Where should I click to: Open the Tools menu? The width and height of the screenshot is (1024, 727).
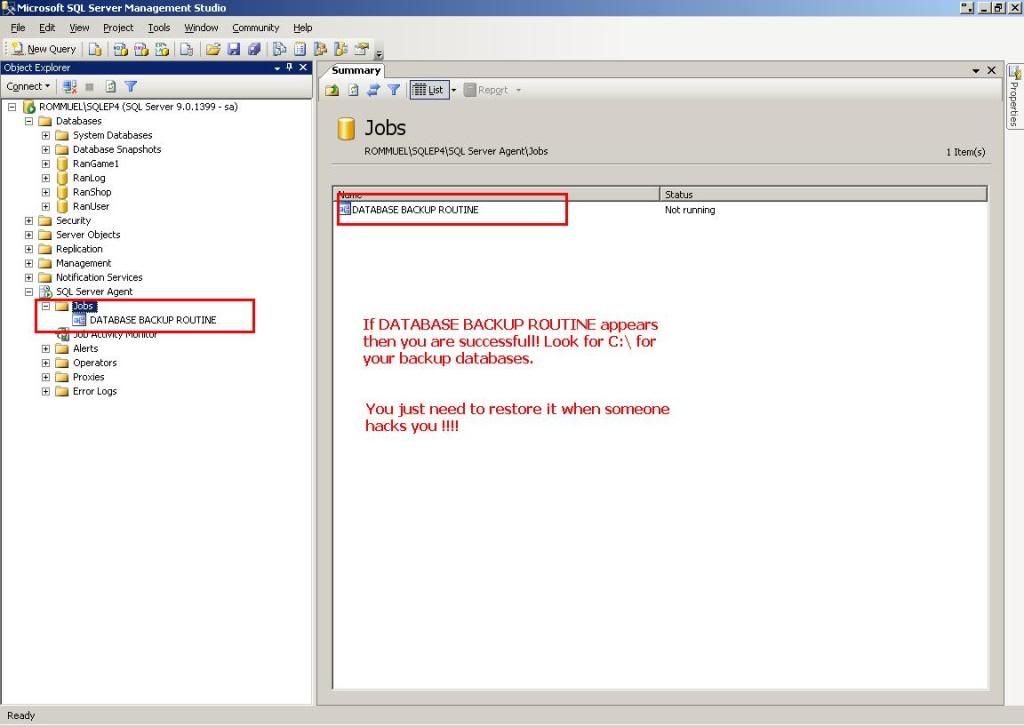(159, 28)
